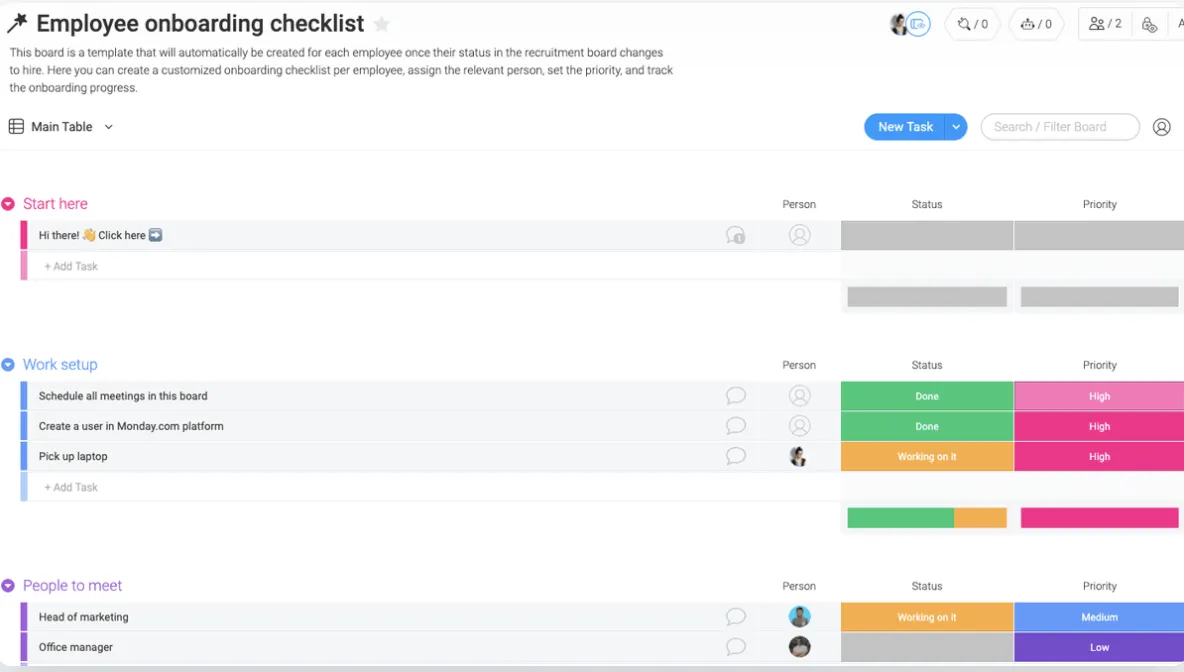1184x672 pixels.
Task: Open the comment bubble for Pick up laptop
Action: [x=735, y=456]
